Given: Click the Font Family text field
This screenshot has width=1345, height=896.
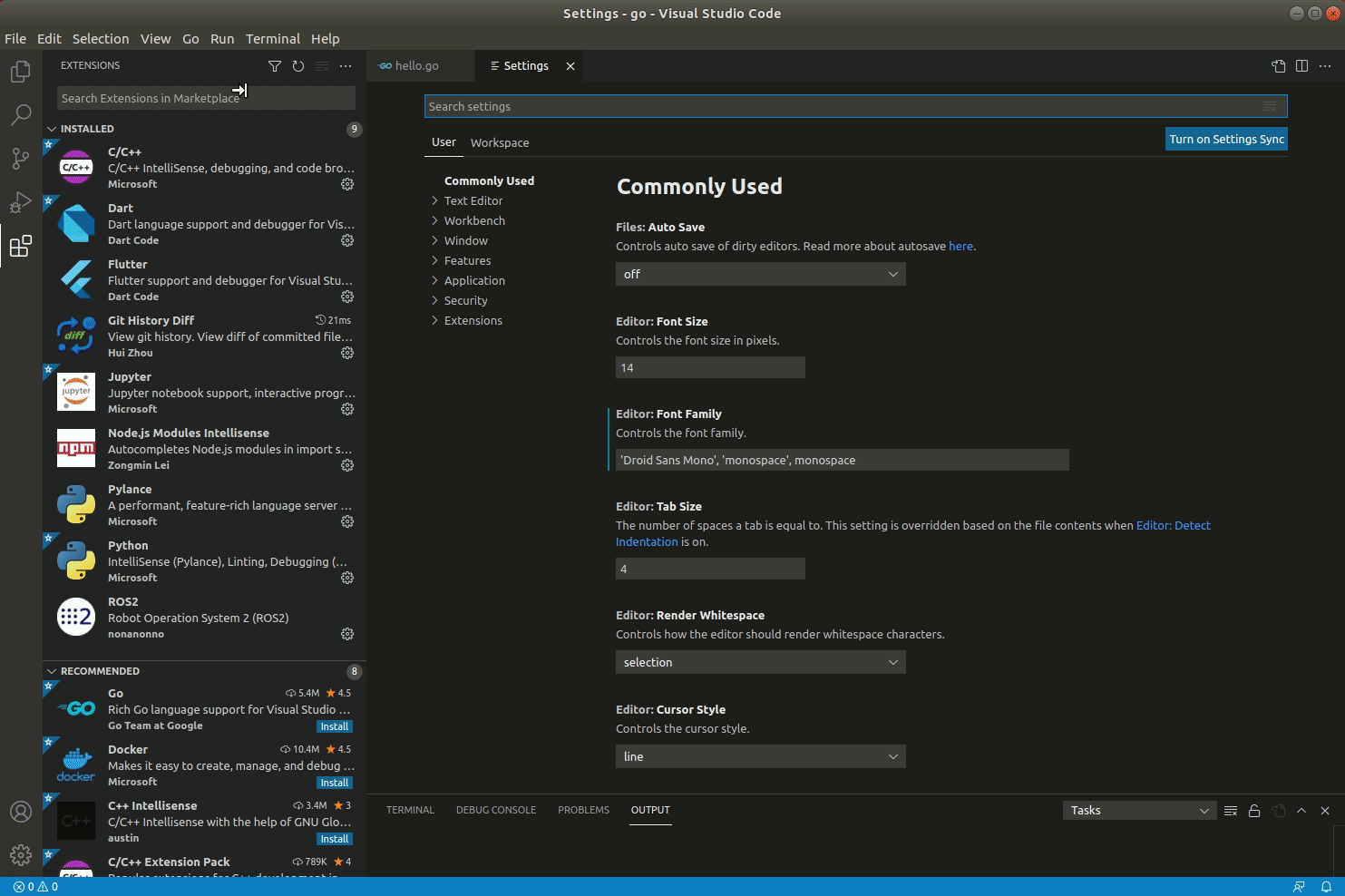Looking at the screenshot, I should 843,460.
